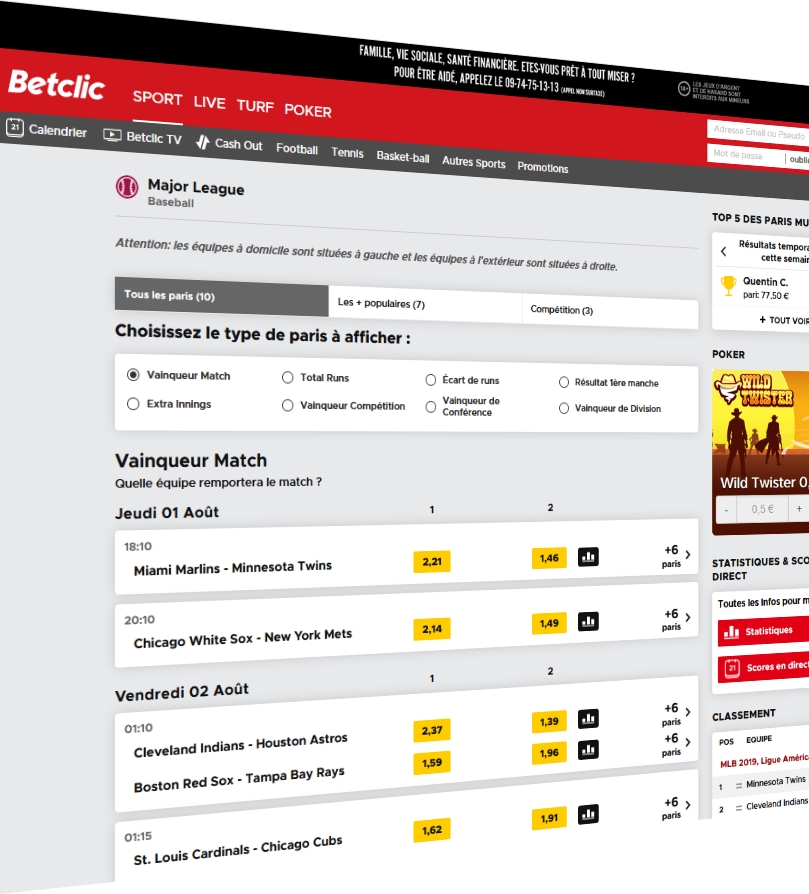Click the Scores en direct button
The image size is (809, 894).
[763, 667]
